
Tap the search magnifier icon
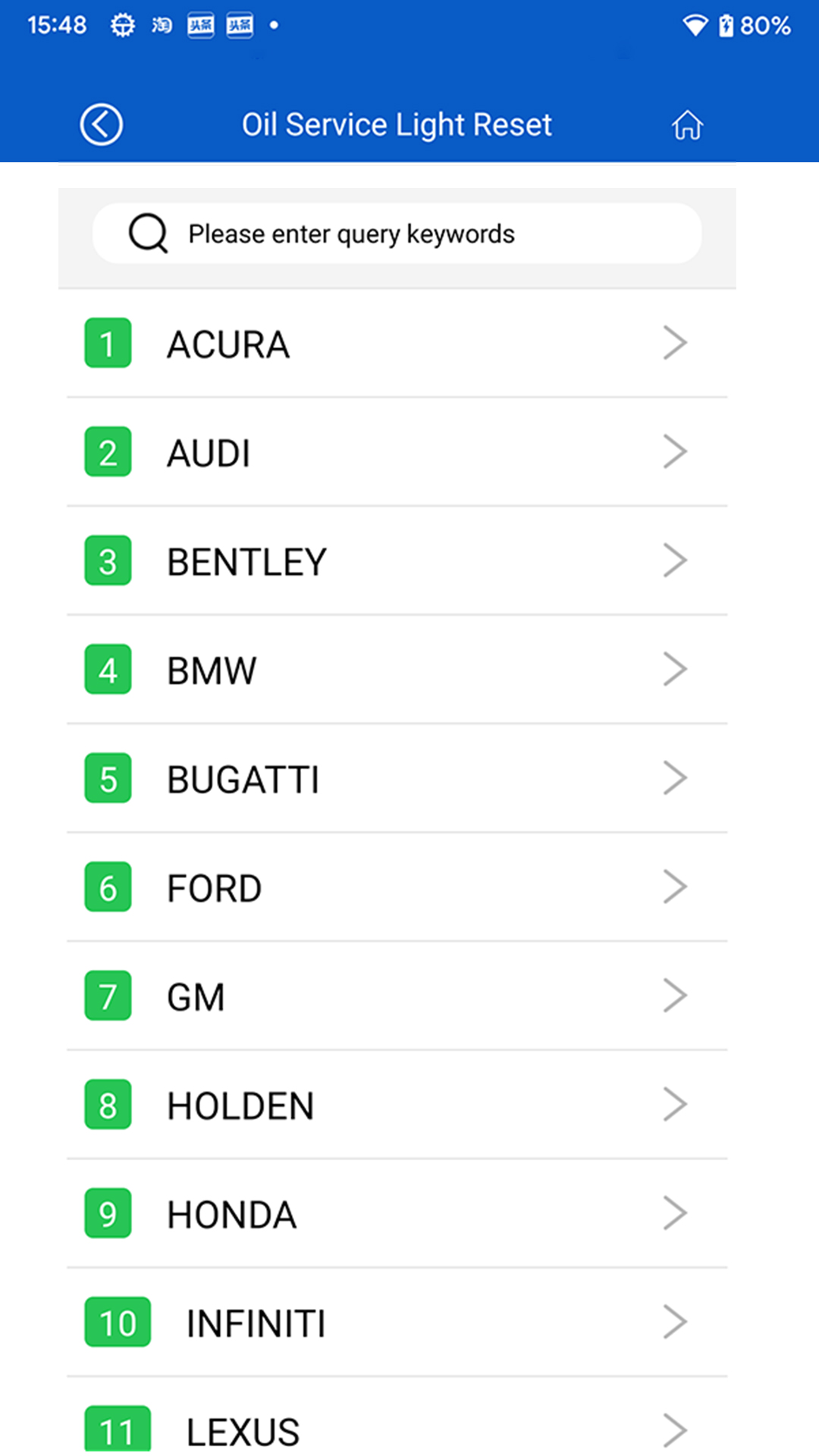148,234
